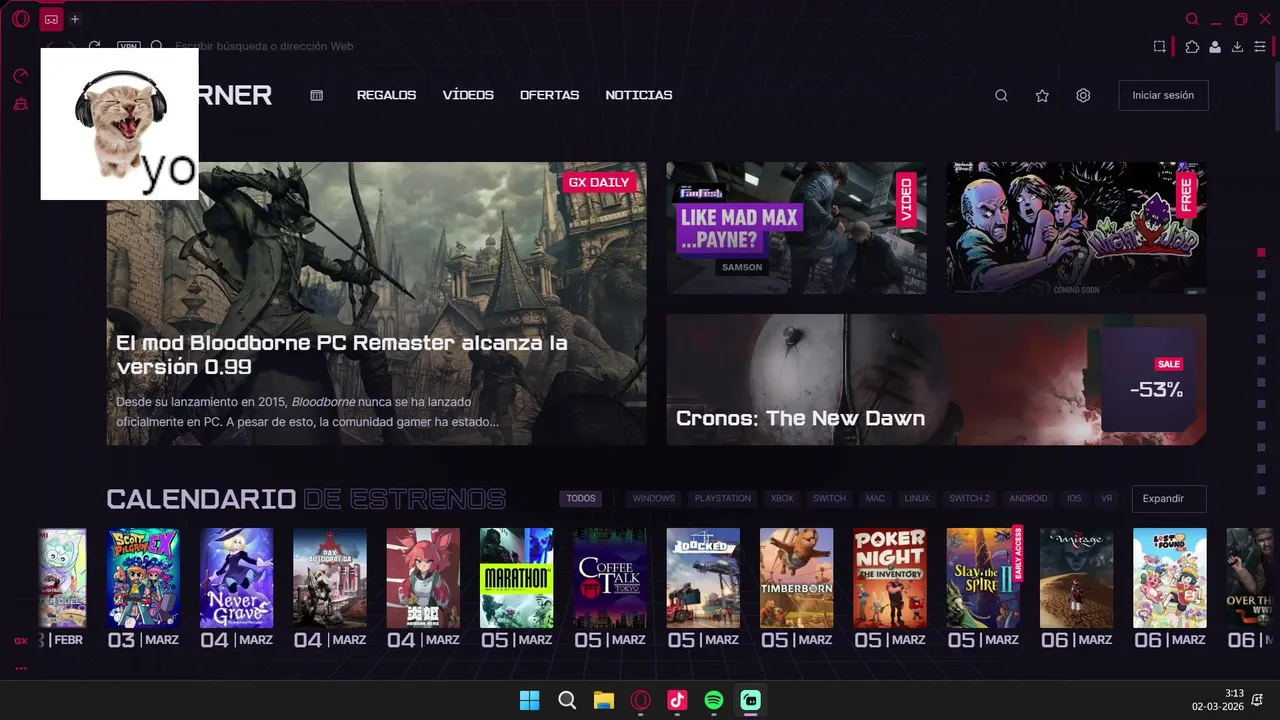Viewport: 1280px width, 720px height.
Task: Open favorites star icon in GX Corner
Action: [1042, 96]
